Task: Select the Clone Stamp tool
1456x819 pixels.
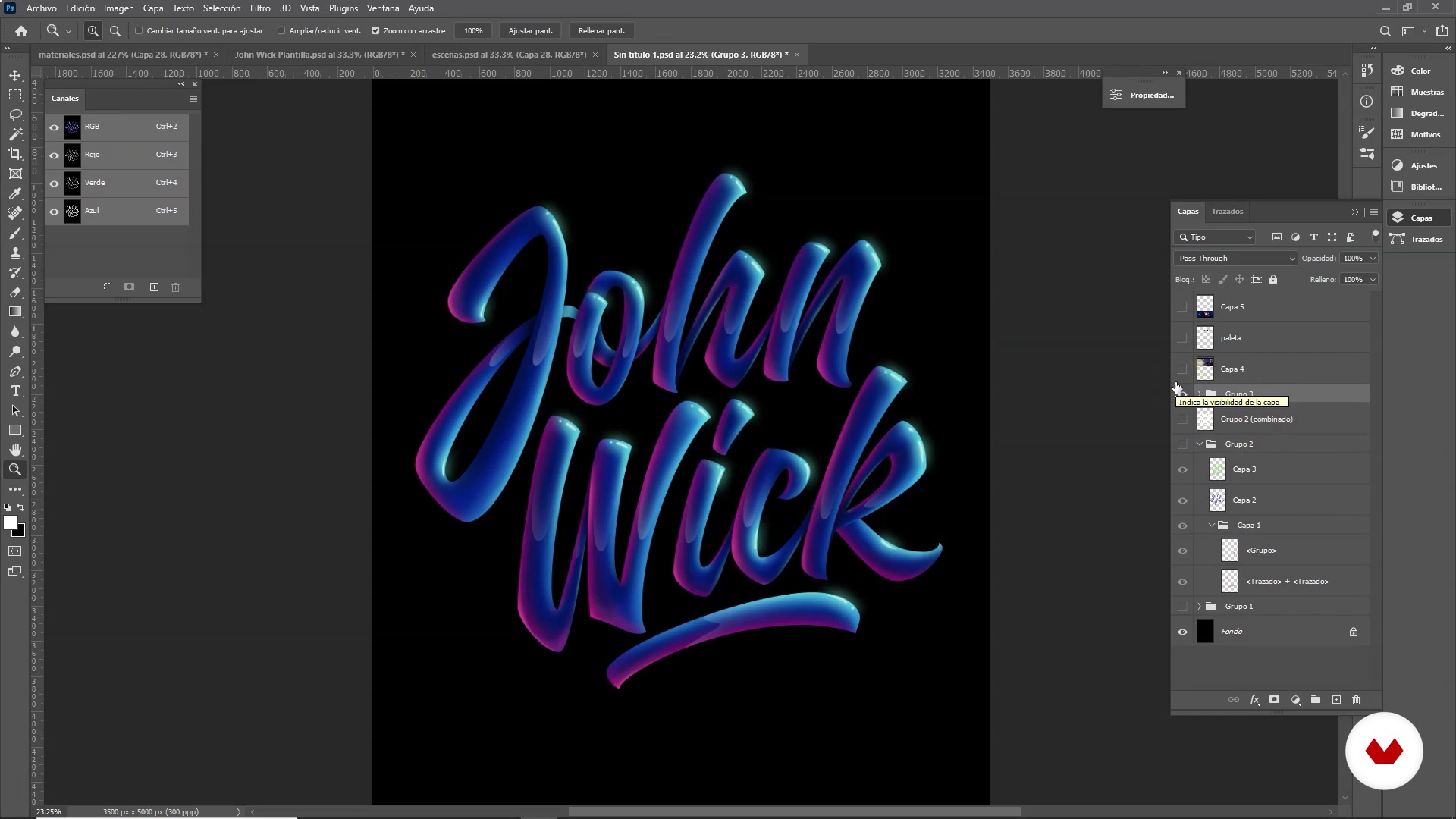Action: click(15, 253)
